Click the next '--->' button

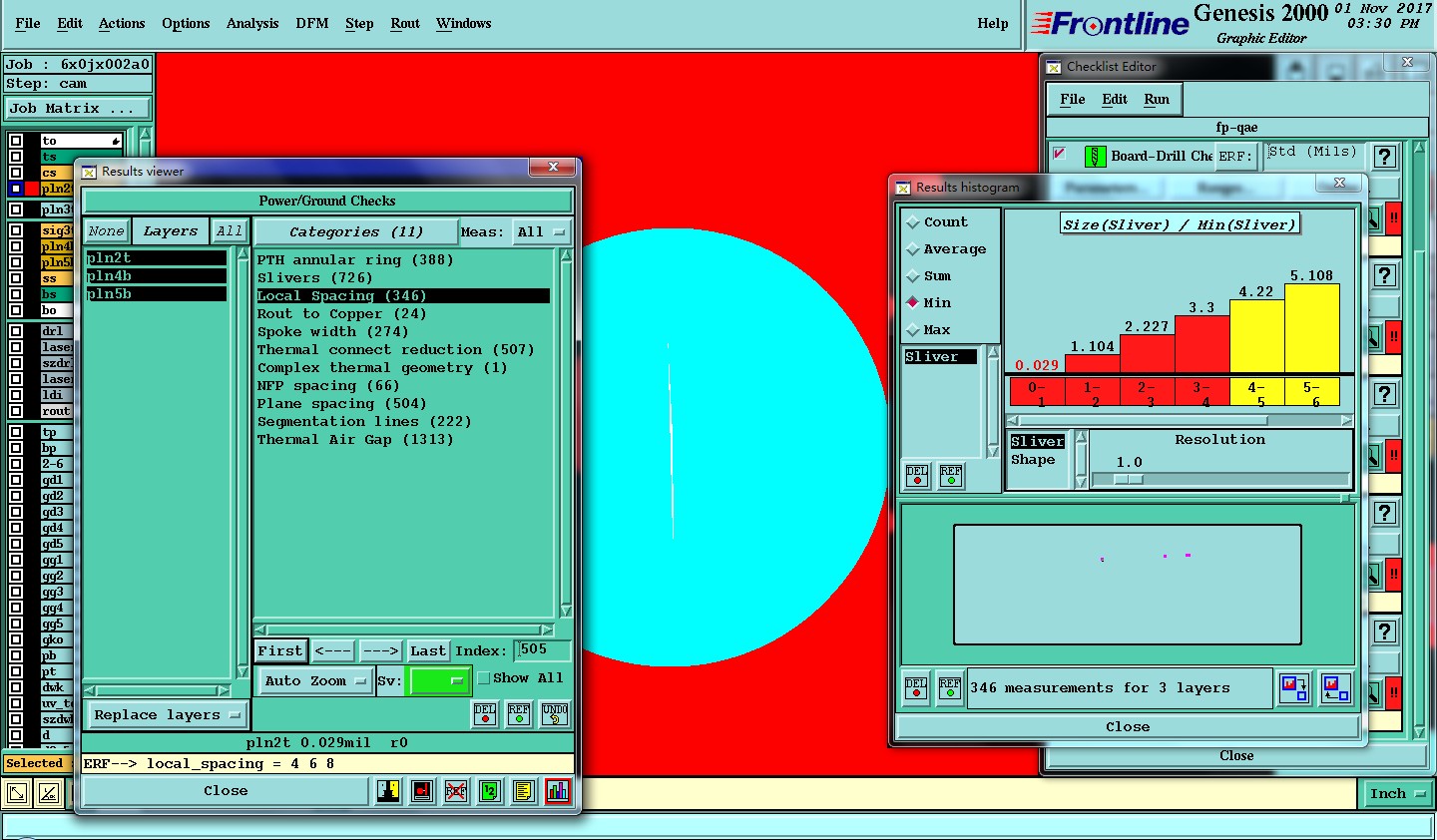click(x=381, y=651)
